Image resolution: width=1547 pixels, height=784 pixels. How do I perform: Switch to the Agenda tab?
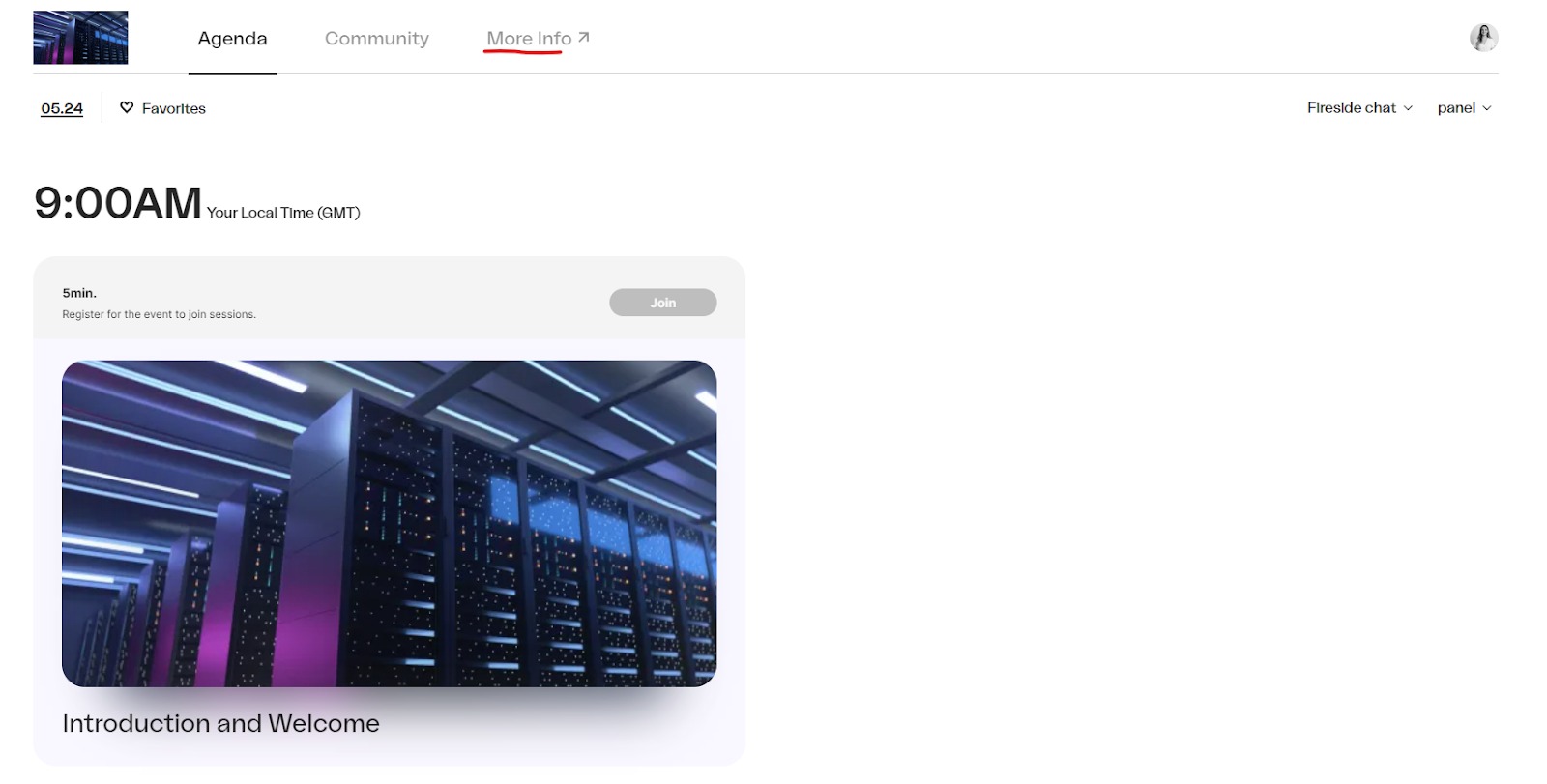[x=232, y=39]
